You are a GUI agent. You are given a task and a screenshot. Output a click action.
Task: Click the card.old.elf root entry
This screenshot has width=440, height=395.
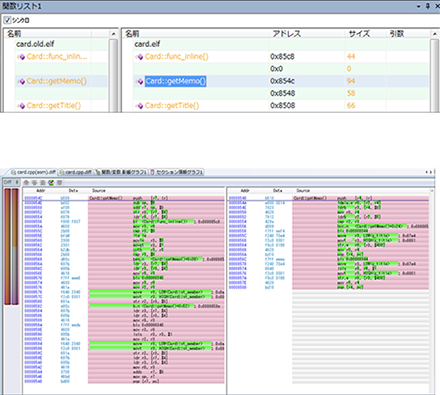[x=35, y=44]
